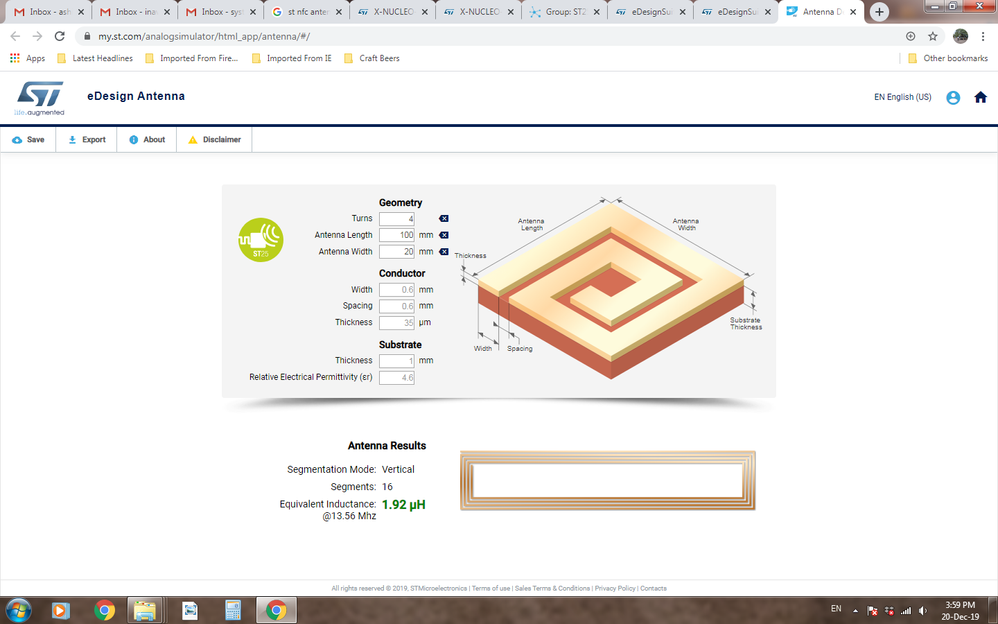Open Sales Terms & Conditions link
Screen dimensions: 998x624
(x=552, y=588)
